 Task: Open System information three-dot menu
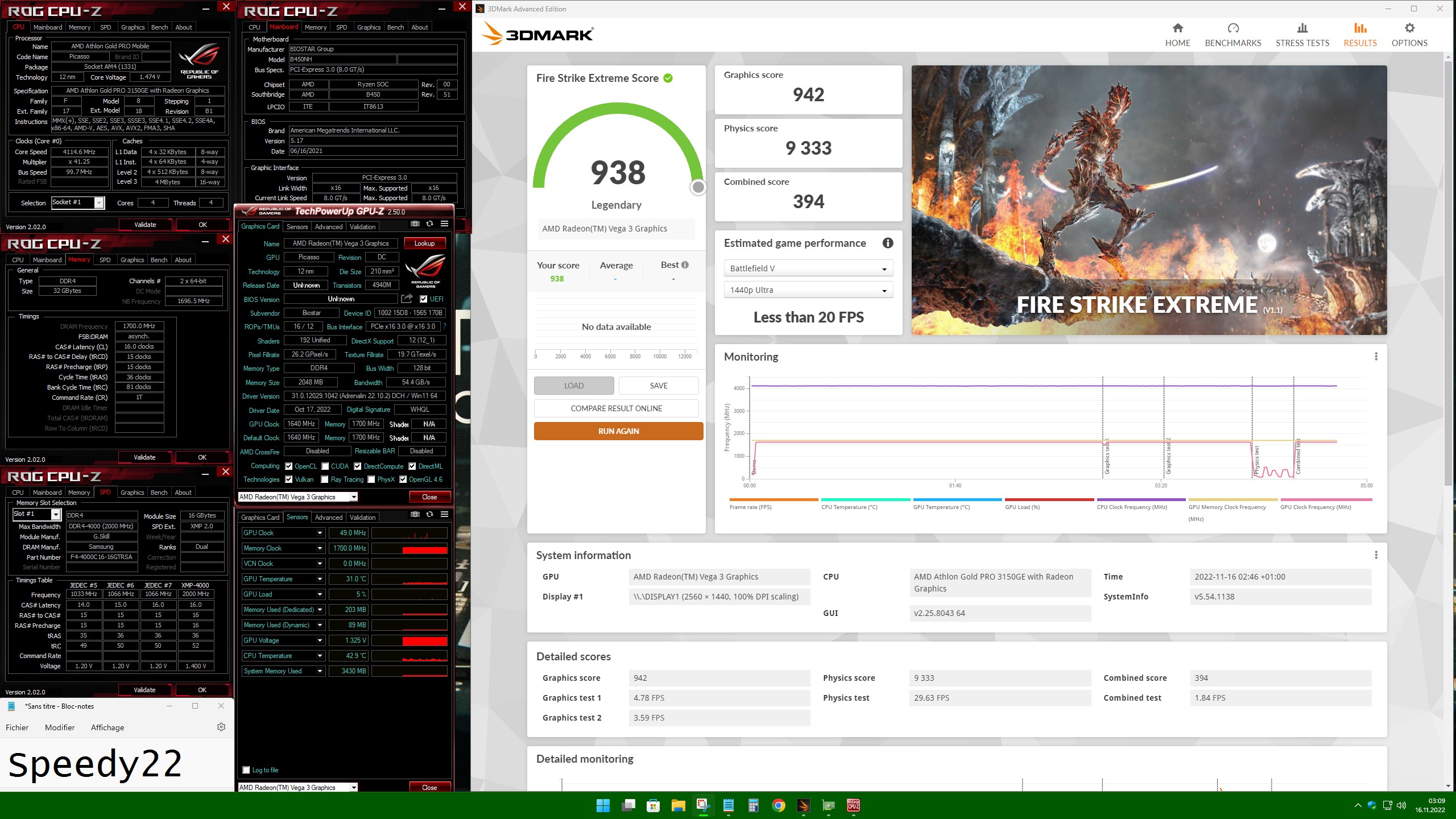[1376, 555]
